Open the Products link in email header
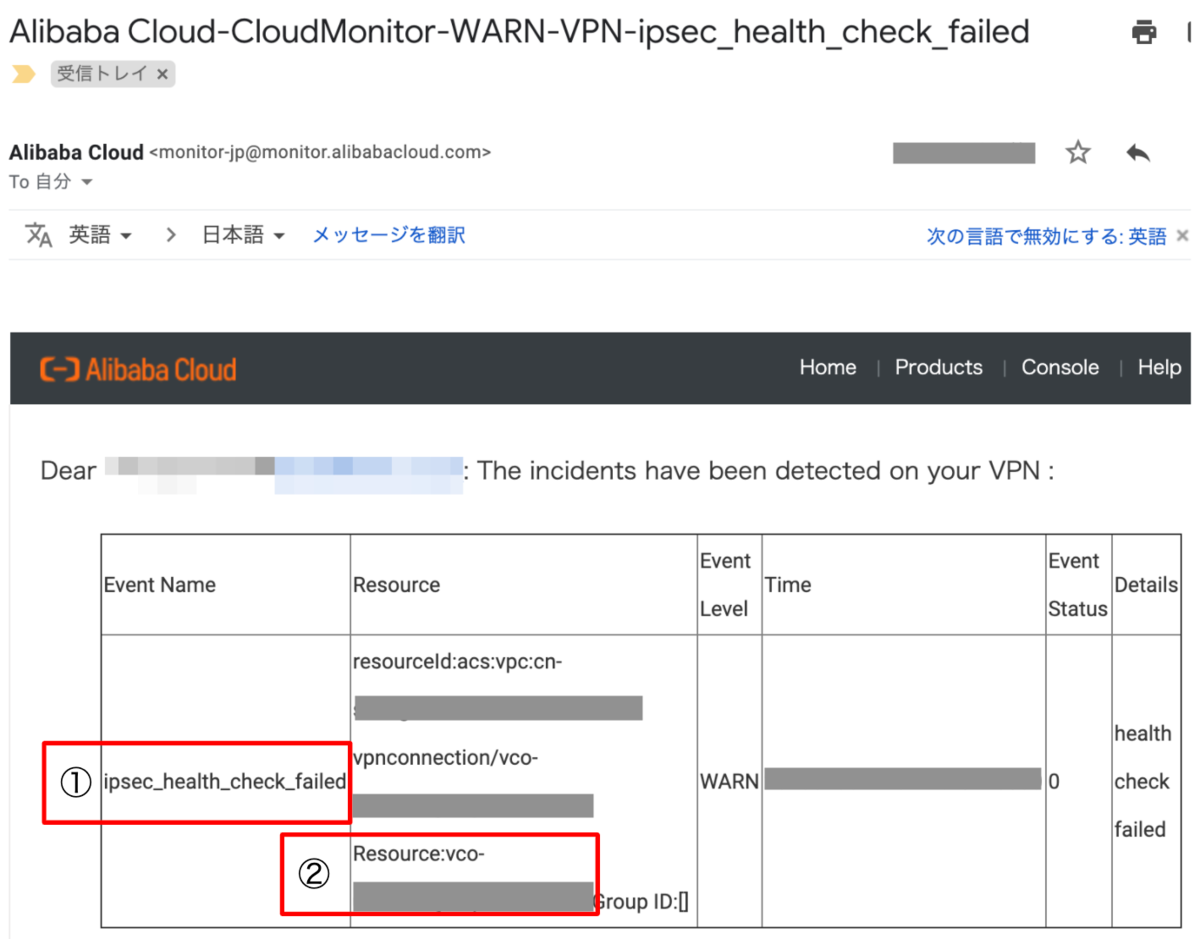 coord(939,367)
